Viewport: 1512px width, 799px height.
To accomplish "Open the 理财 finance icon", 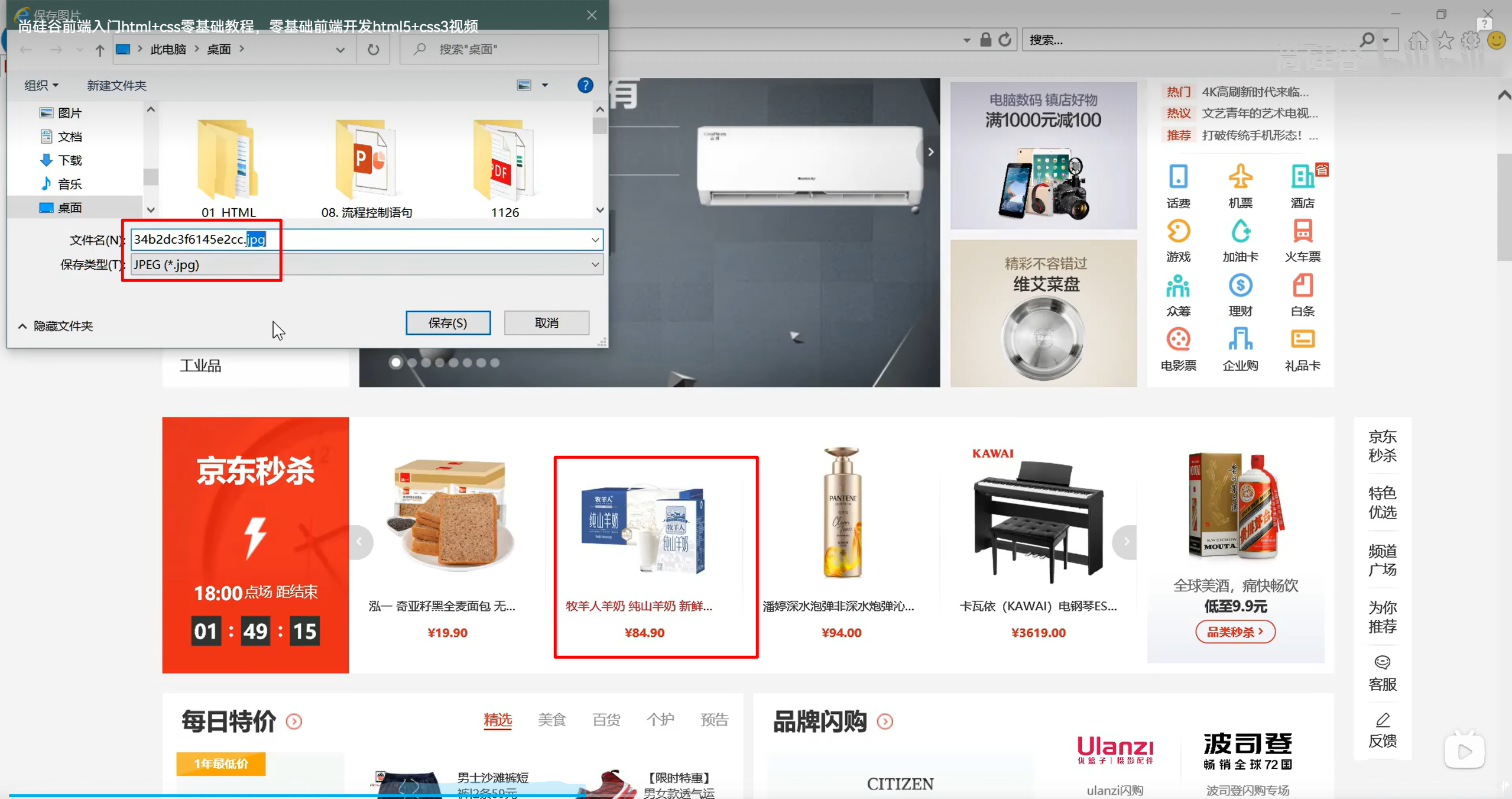I will 1240,286.
